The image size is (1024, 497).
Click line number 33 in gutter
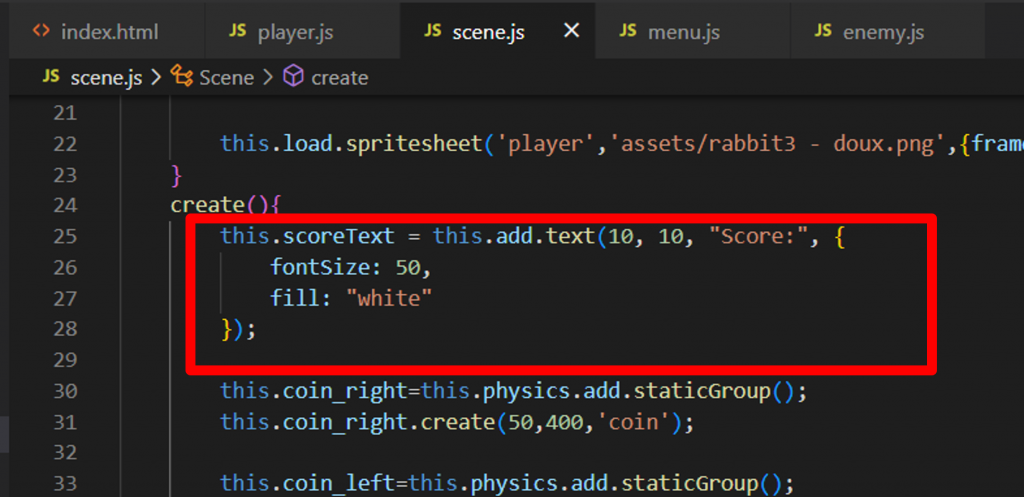(x=65, y=483)
